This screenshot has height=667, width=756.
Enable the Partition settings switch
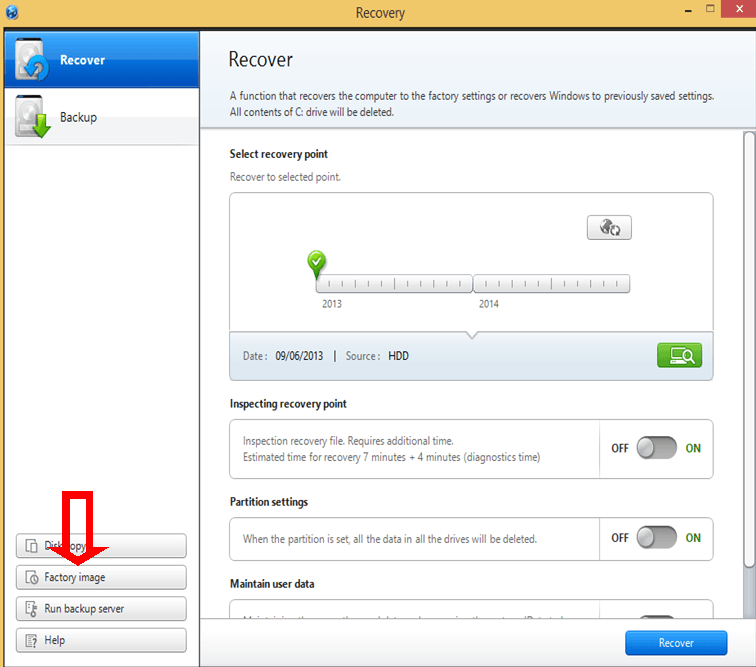click(x=657, y=538)
